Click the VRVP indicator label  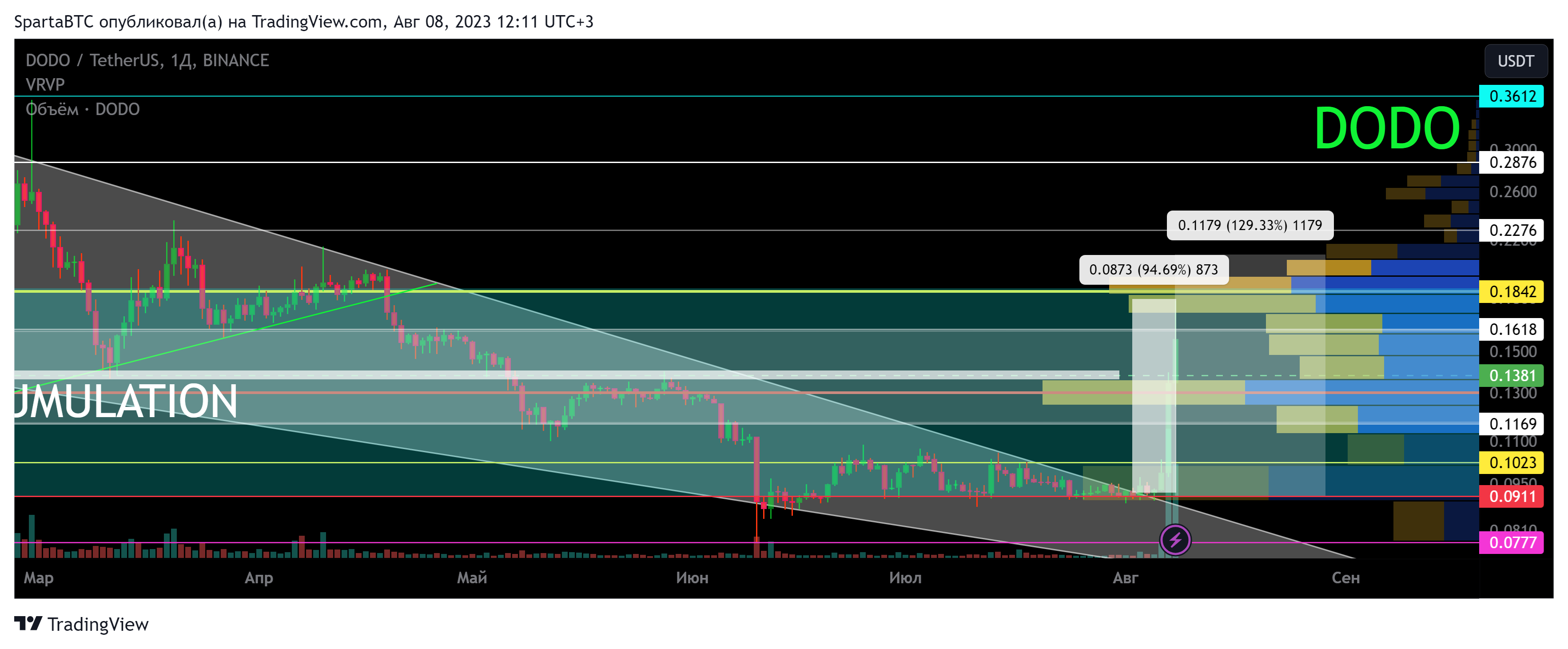(45, 85)
